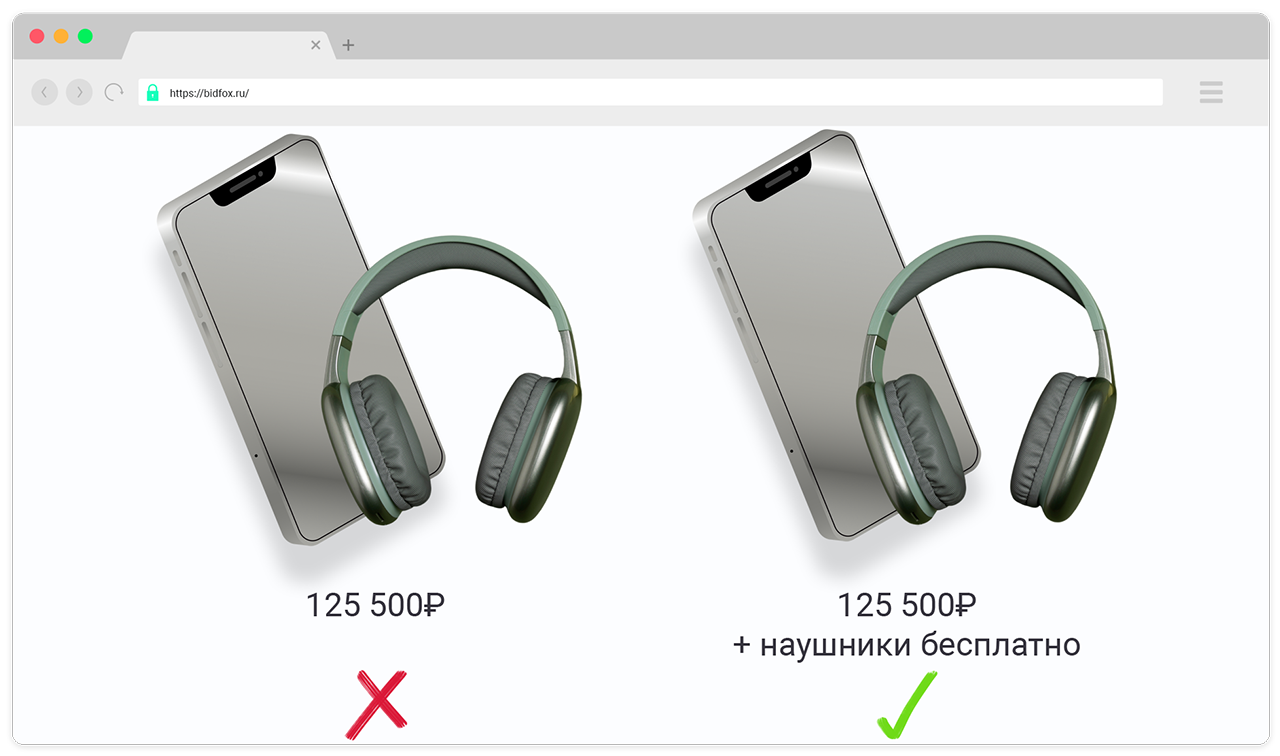Click the right 125 500₽ price
1280x756 pixels.
pos(906,605)
